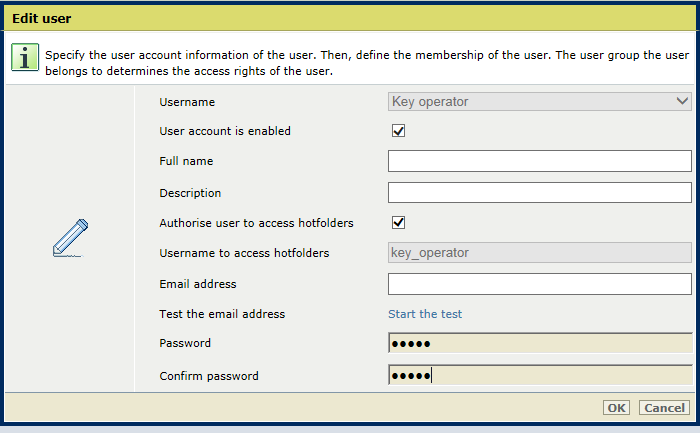Click the Full name input field

pos(539,161)
